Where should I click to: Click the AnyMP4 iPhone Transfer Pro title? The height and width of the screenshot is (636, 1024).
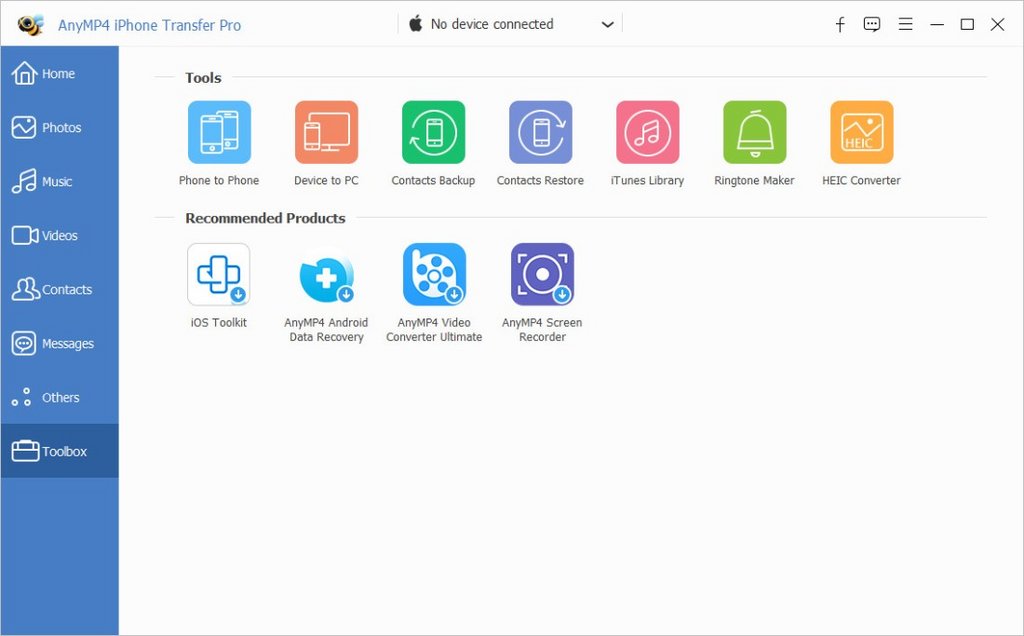150,25
